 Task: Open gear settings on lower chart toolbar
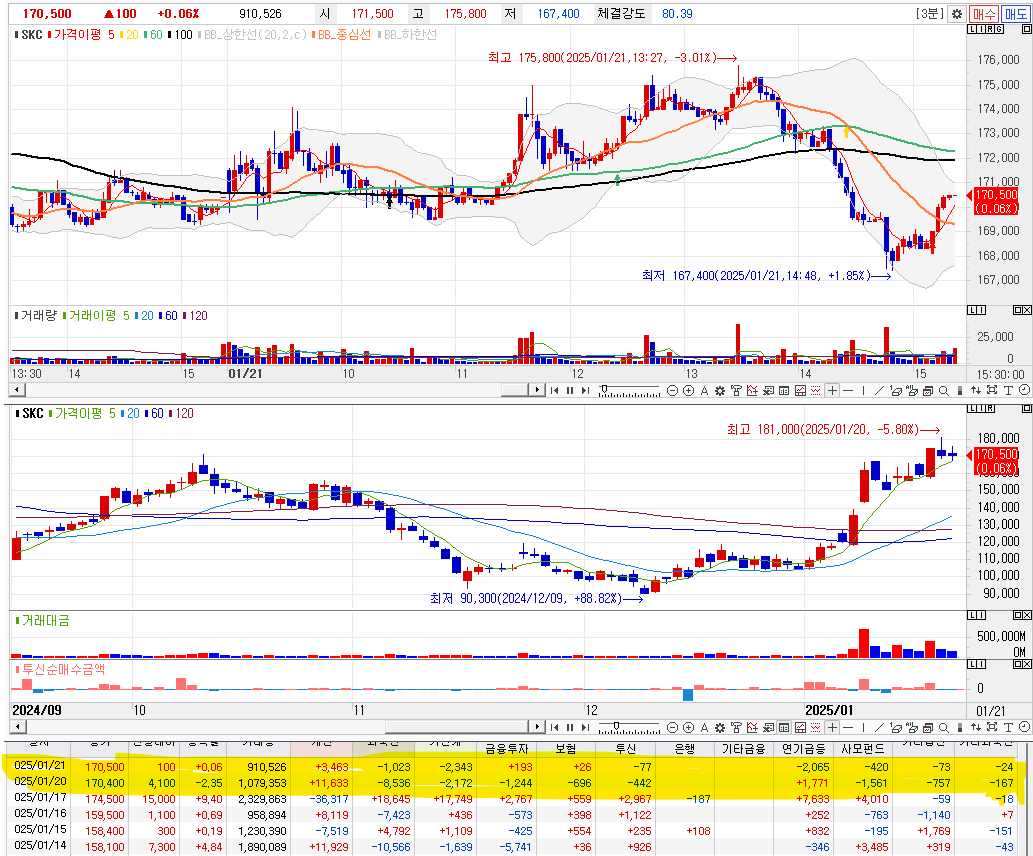click(x=720, y=728)
